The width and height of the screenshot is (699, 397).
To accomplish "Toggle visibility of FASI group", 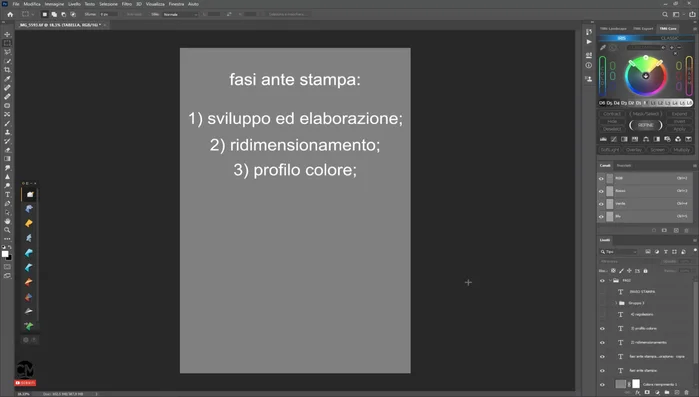I will (x=602, y=281).
